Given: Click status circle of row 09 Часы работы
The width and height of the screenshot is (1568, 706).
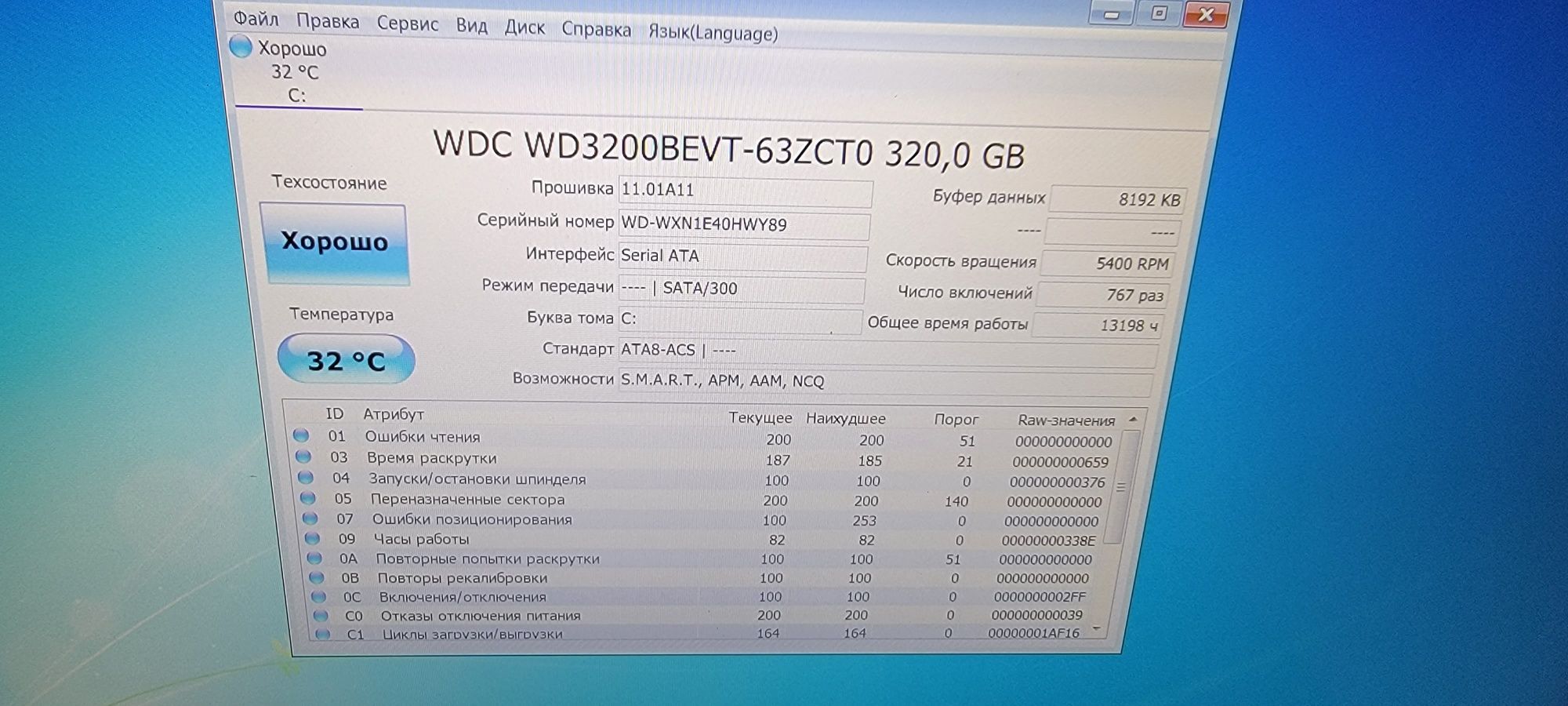Looking at the screenshot, I should click(x=313, y=538).
